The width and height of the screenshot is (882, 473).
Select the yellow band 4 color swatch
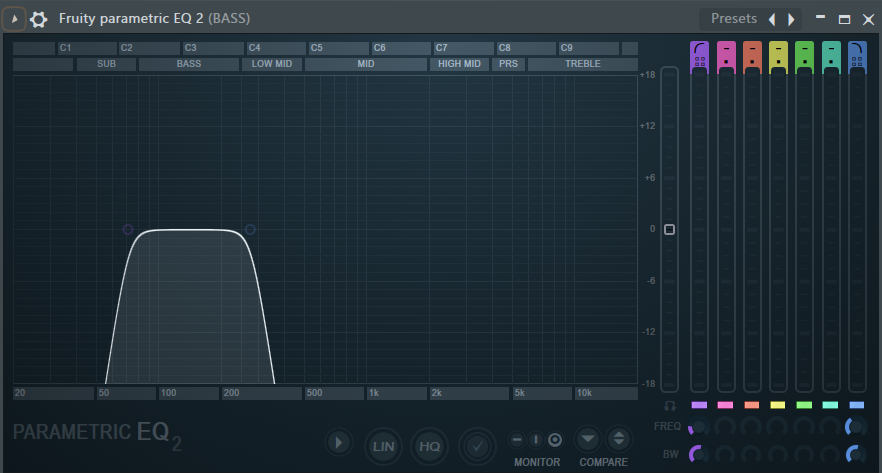pyautogui.click(x=778, y=405)
